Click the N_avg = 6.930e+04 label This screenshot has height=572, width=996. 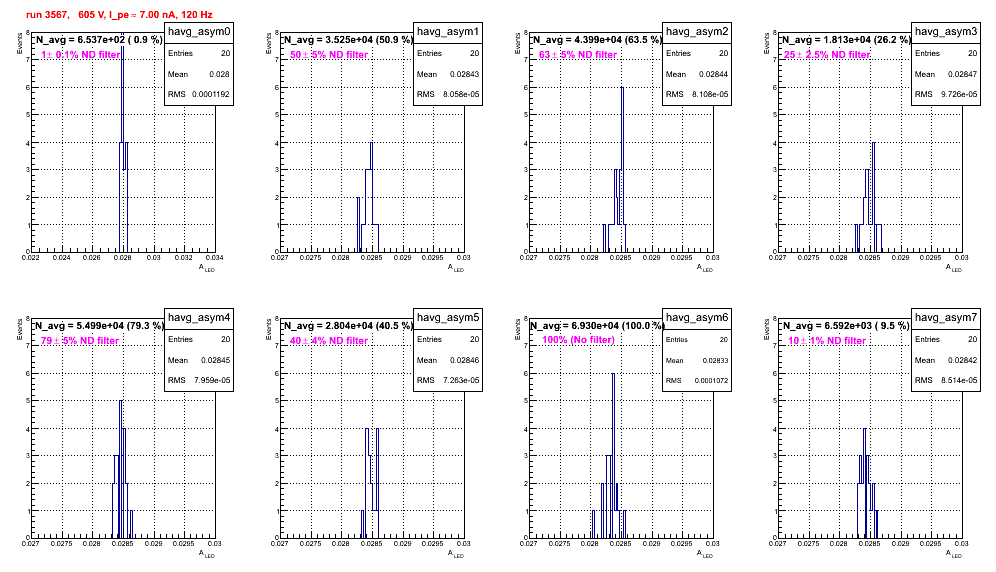pyautogui.click(x=597, y=325)
